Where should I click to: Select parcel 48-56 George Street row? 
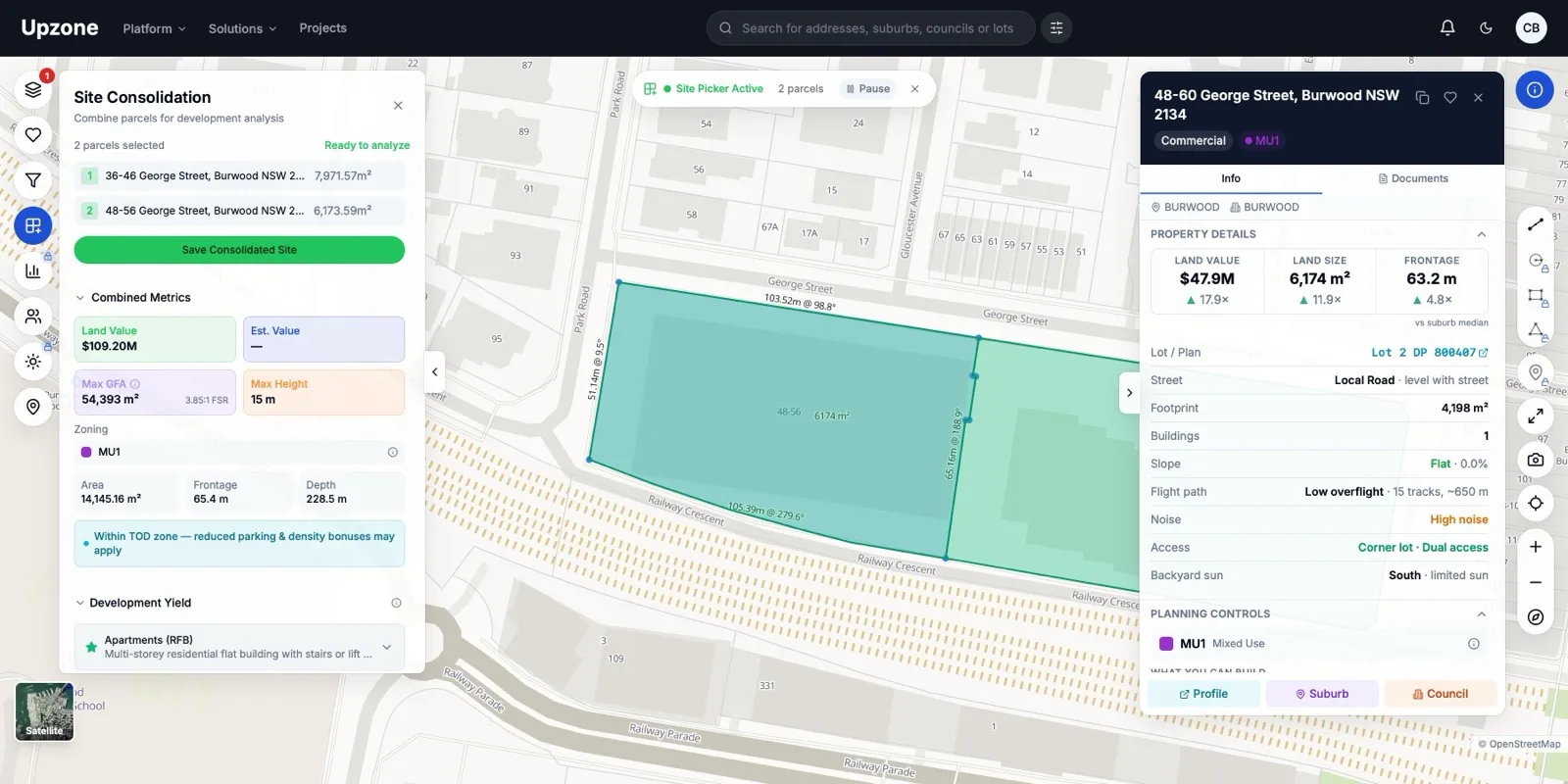[239, 211]
